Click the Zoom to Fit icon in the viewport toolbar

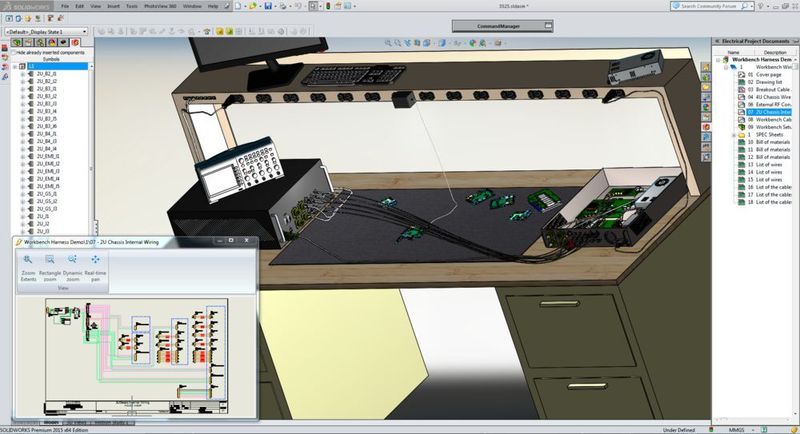pos(389,43)
